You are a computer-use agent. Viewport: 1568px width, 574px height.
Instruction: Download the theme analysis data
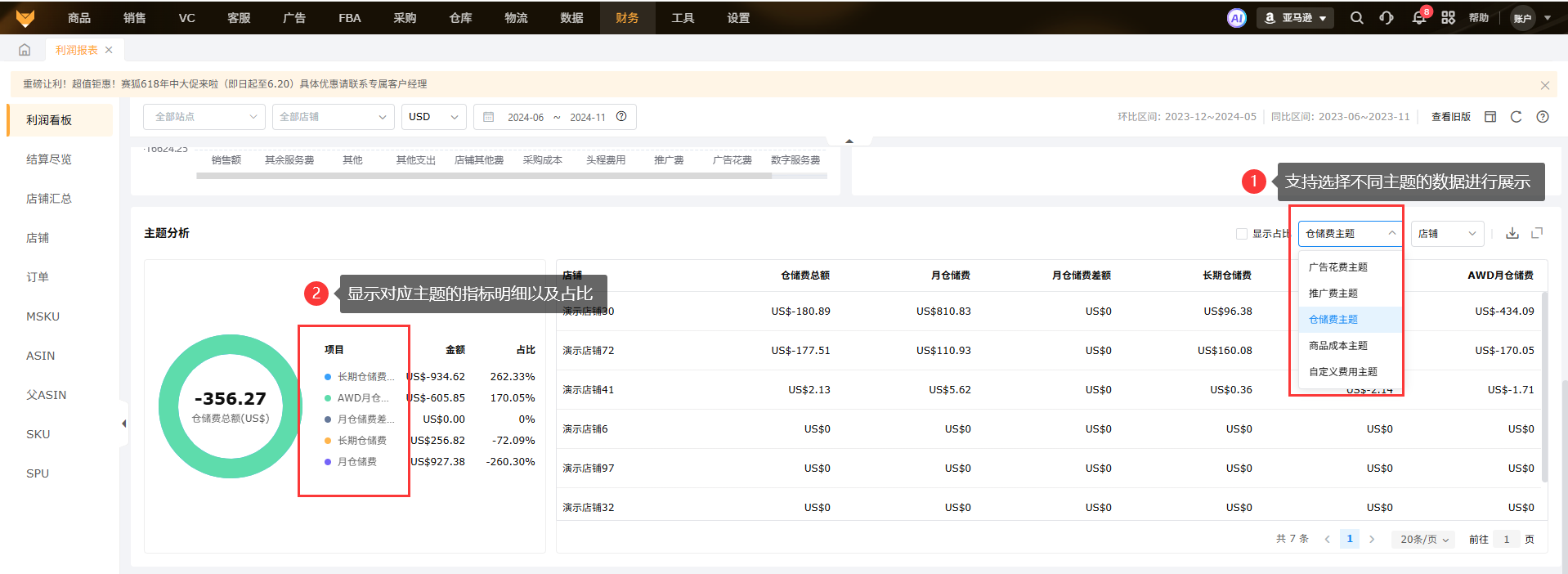(x=1512, y=233)
